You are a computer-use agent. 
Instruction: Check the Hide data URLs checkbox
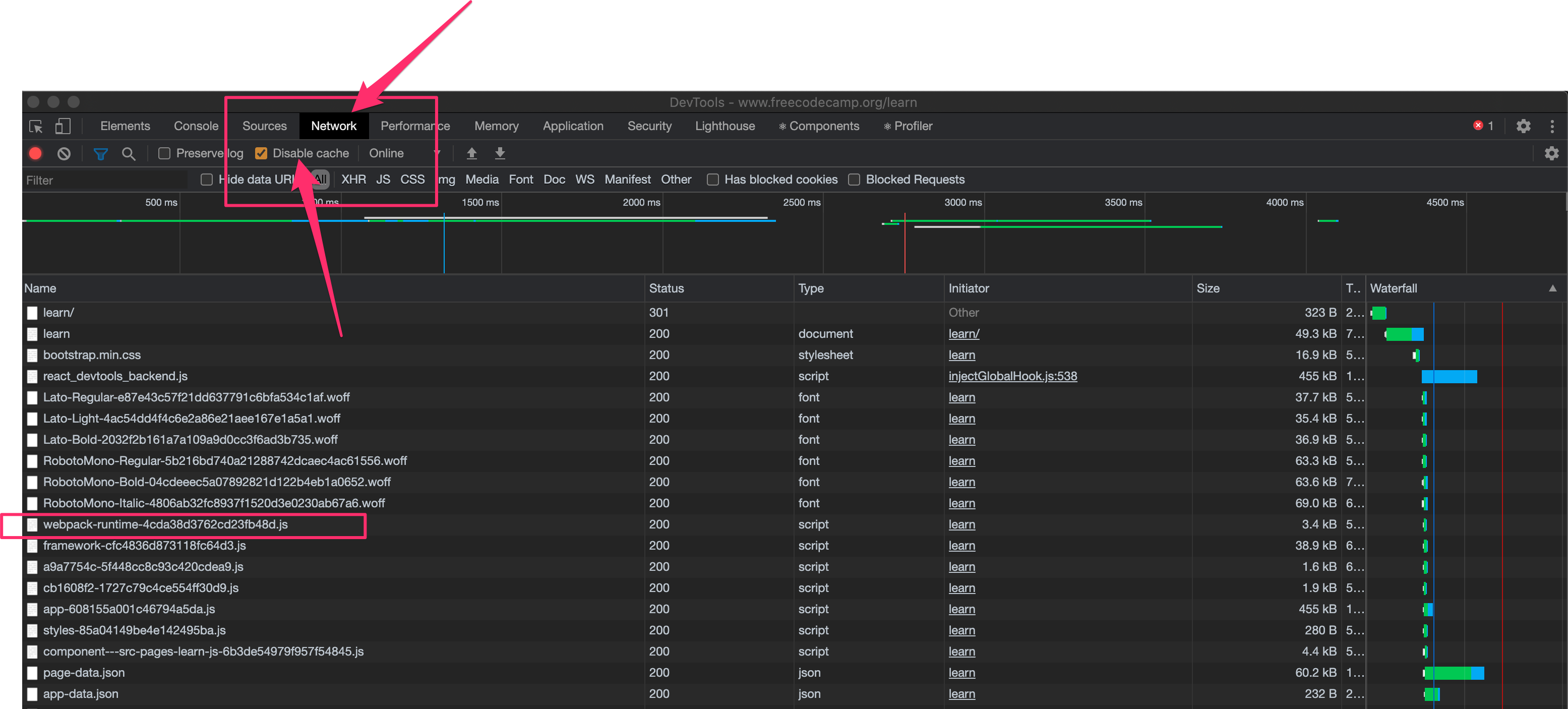[206, 180]
